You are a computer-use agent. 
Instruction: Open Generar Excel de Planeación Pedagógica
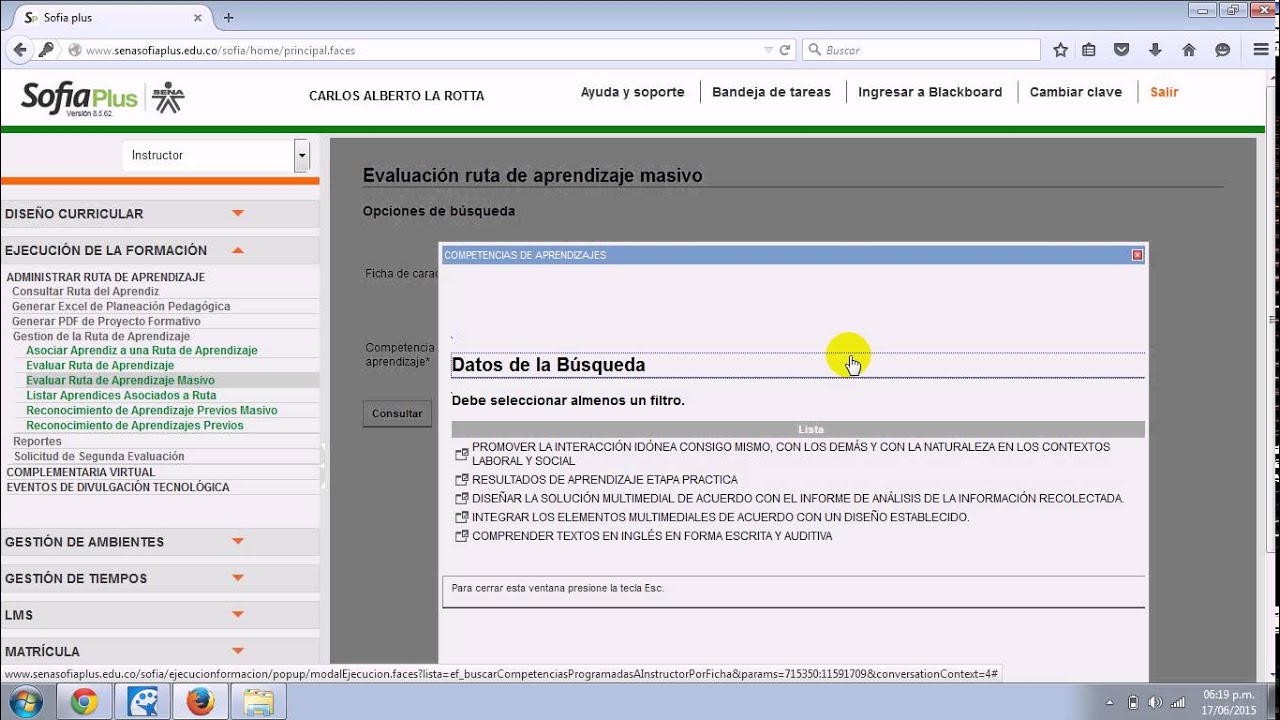(x=121, y=306)
